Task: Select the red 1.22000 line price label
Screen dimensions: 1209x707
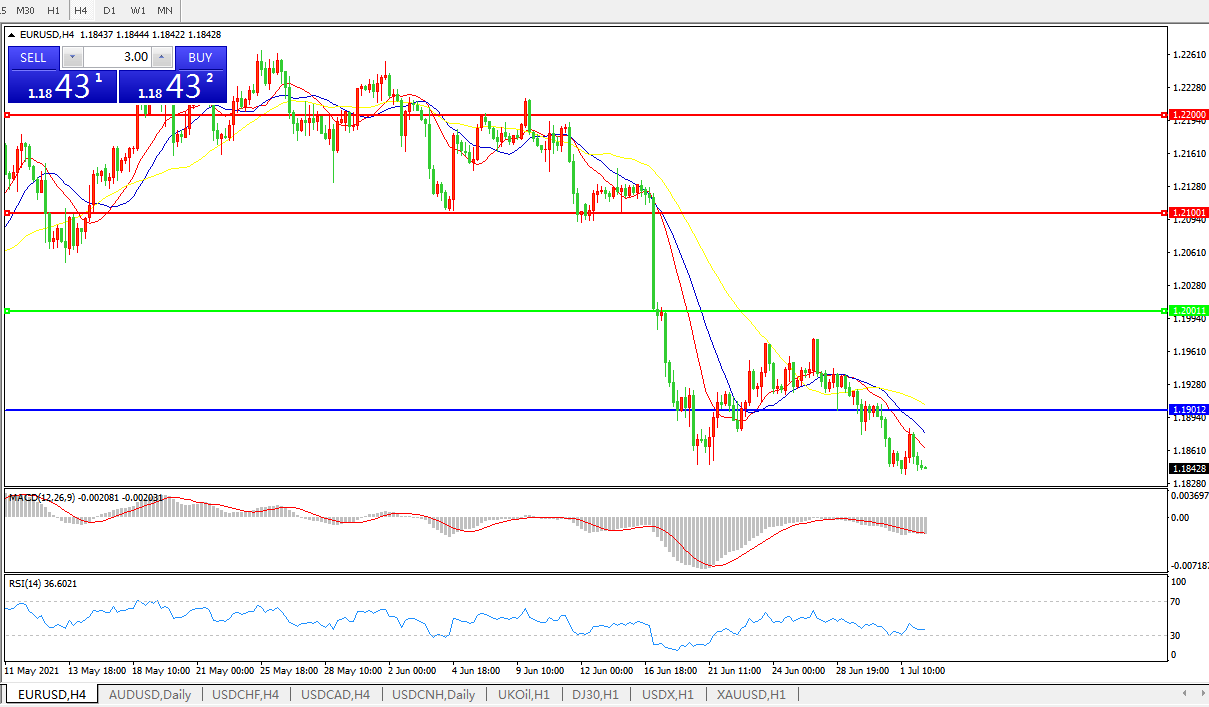Action: coord(1189,115)
